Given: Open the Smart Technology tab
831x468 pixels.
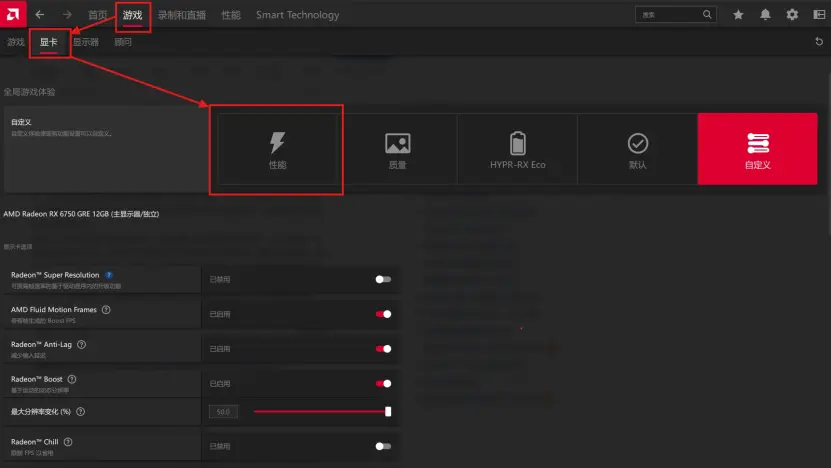Looking at the screenshot, I should coord(297,15).
